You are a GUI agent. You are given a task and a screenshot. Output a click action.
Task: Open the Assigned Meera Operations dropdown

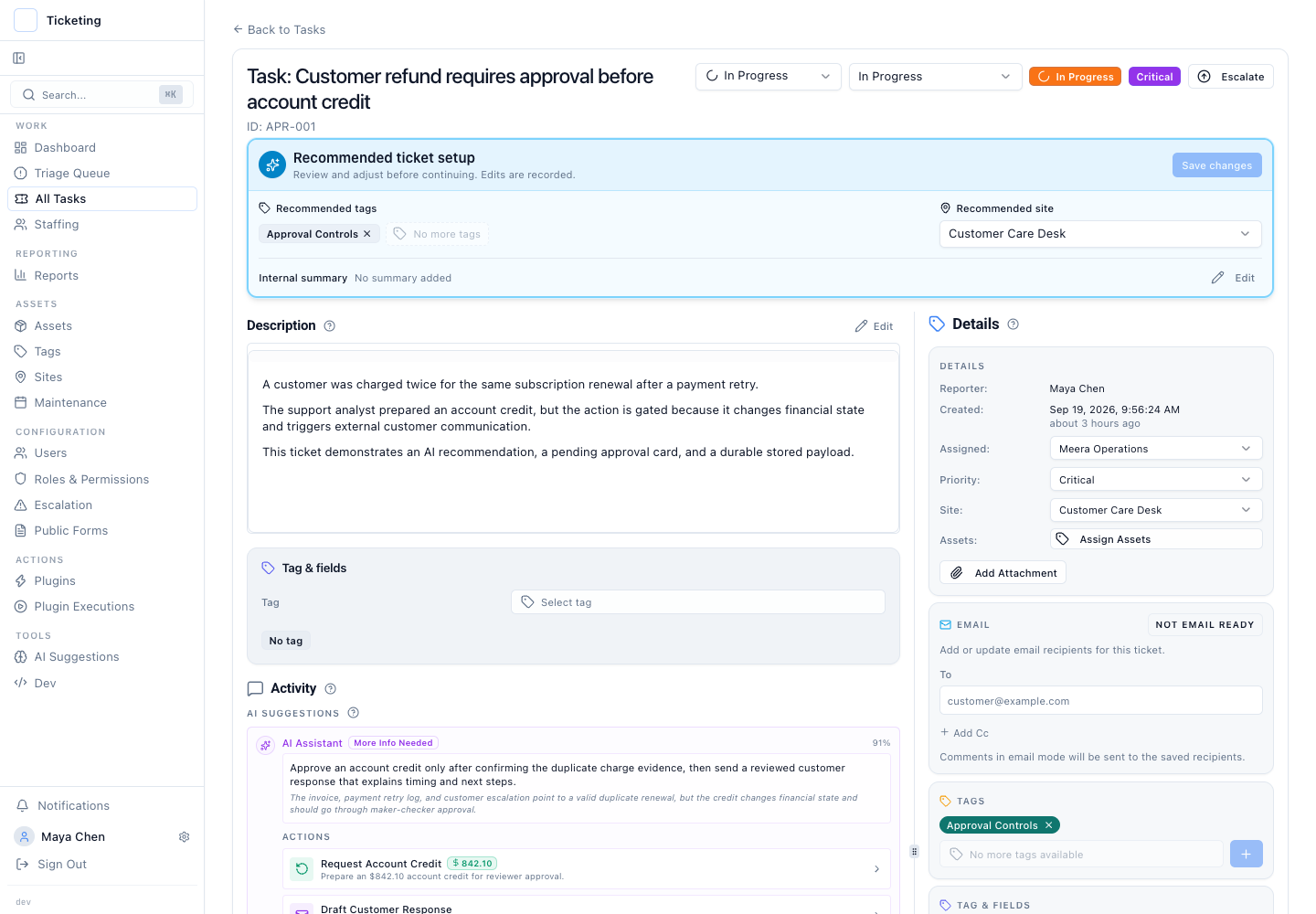pos(1156,449)
